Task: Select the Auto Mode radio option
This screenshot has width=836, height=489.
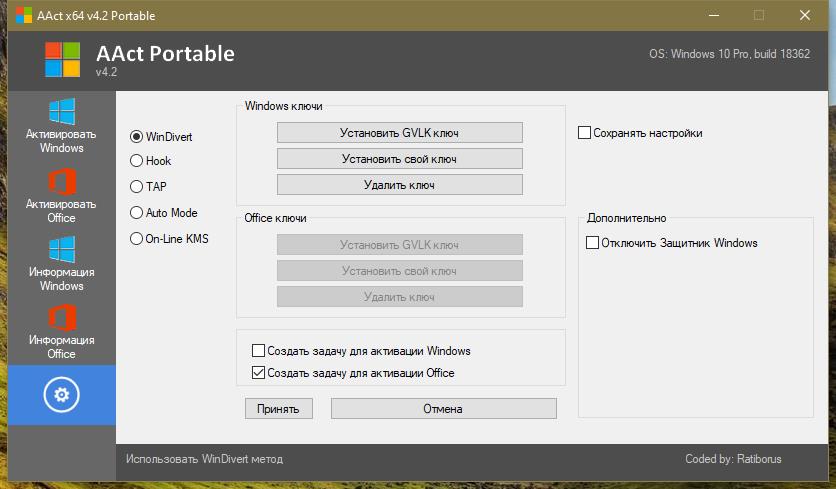Action: 136,213
